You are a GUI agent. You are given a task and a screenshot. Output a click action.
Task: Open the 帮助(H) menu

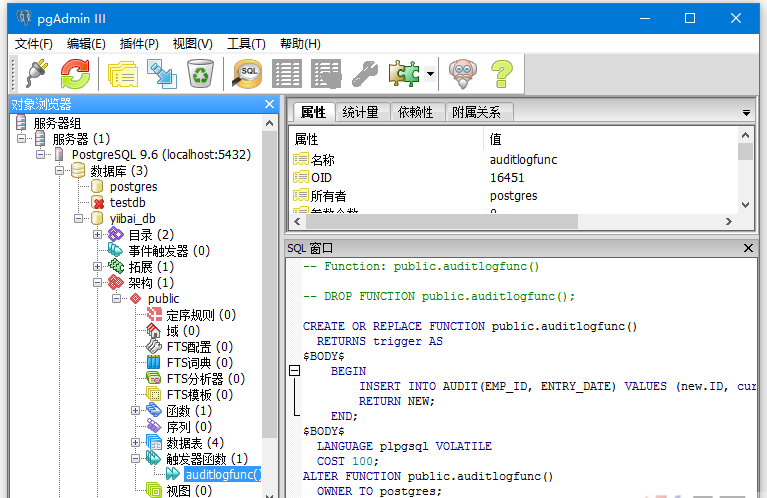(x=300, y=44)
